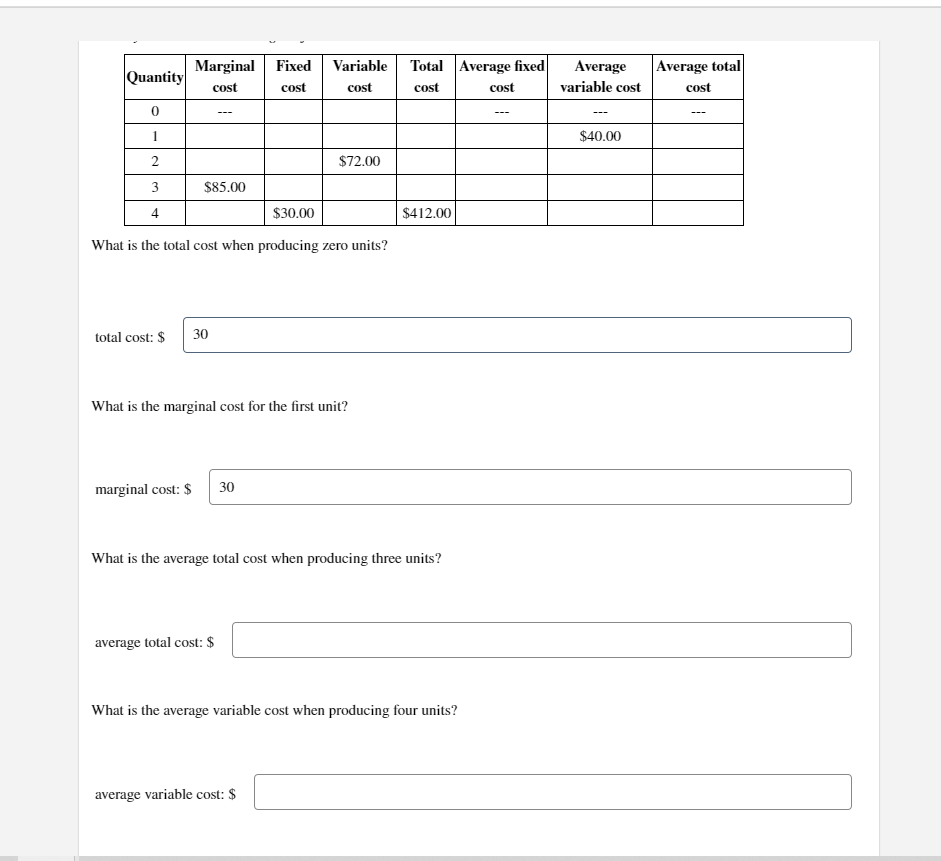Click the marginal cost answer input field
The height and width of the screenshot is (861, 941).
[530, 487]
